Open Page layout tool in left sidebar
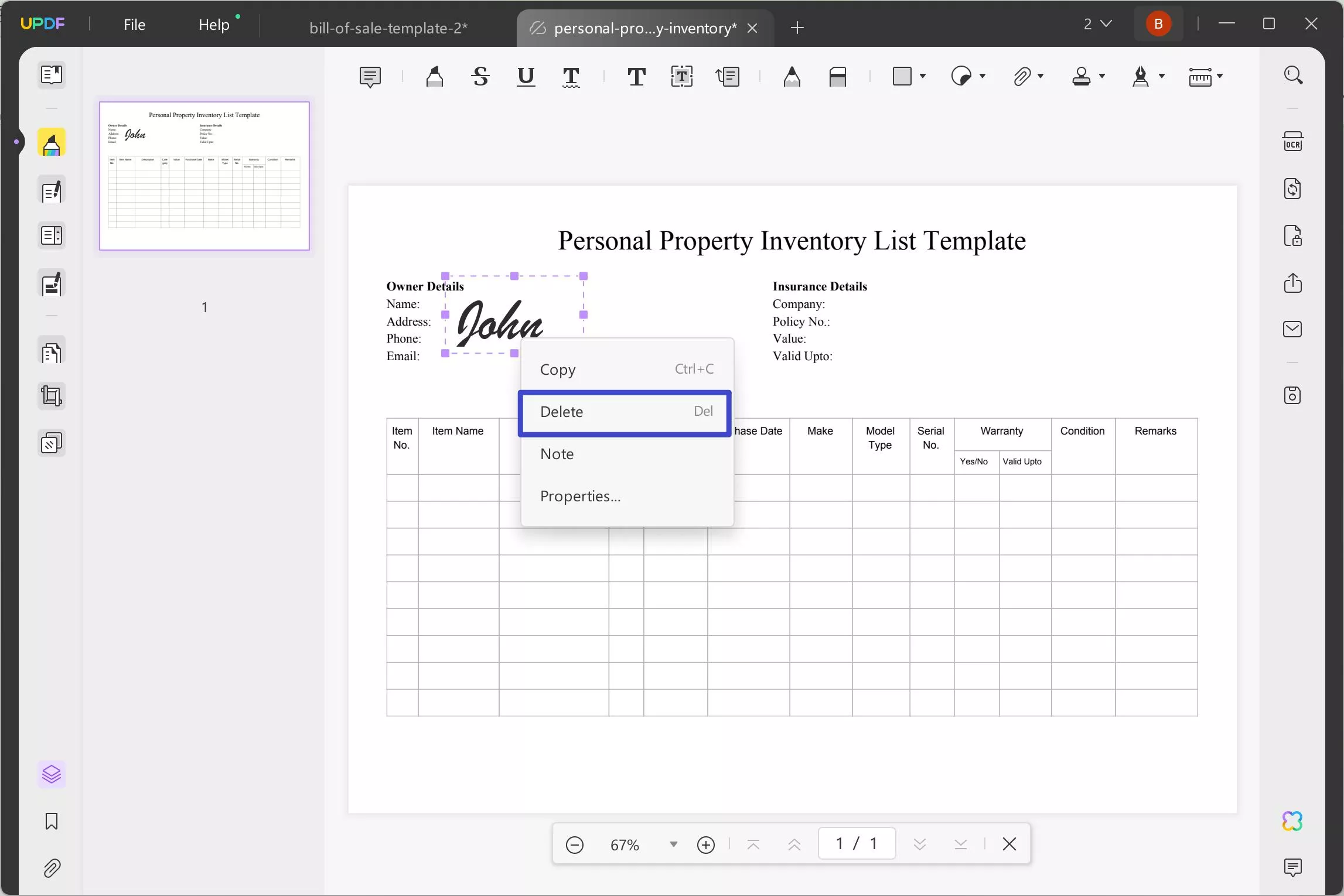 (52, 236)
